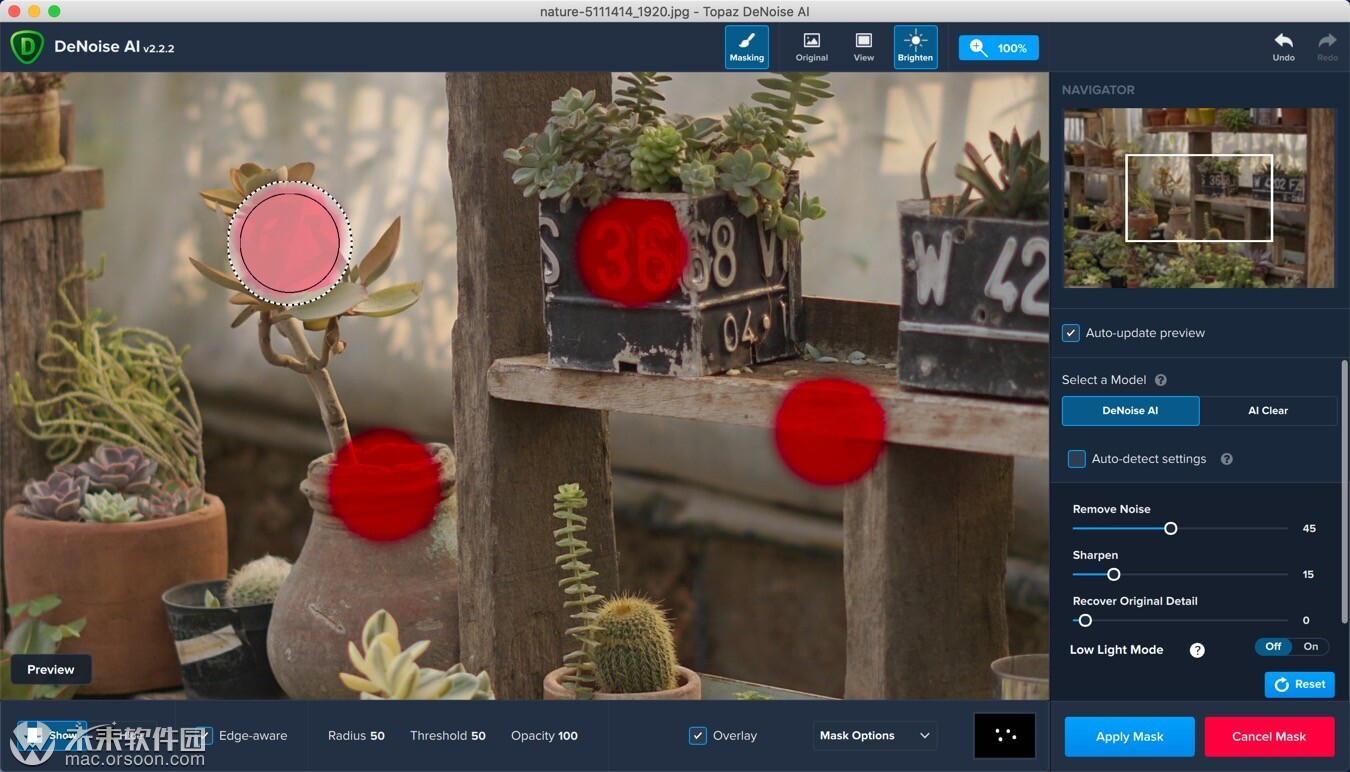This screenshot has height=772, width=1350.
Task: Click the Remove Noise slider handle
Action: pyautogui.click(x=1170, y=528)
